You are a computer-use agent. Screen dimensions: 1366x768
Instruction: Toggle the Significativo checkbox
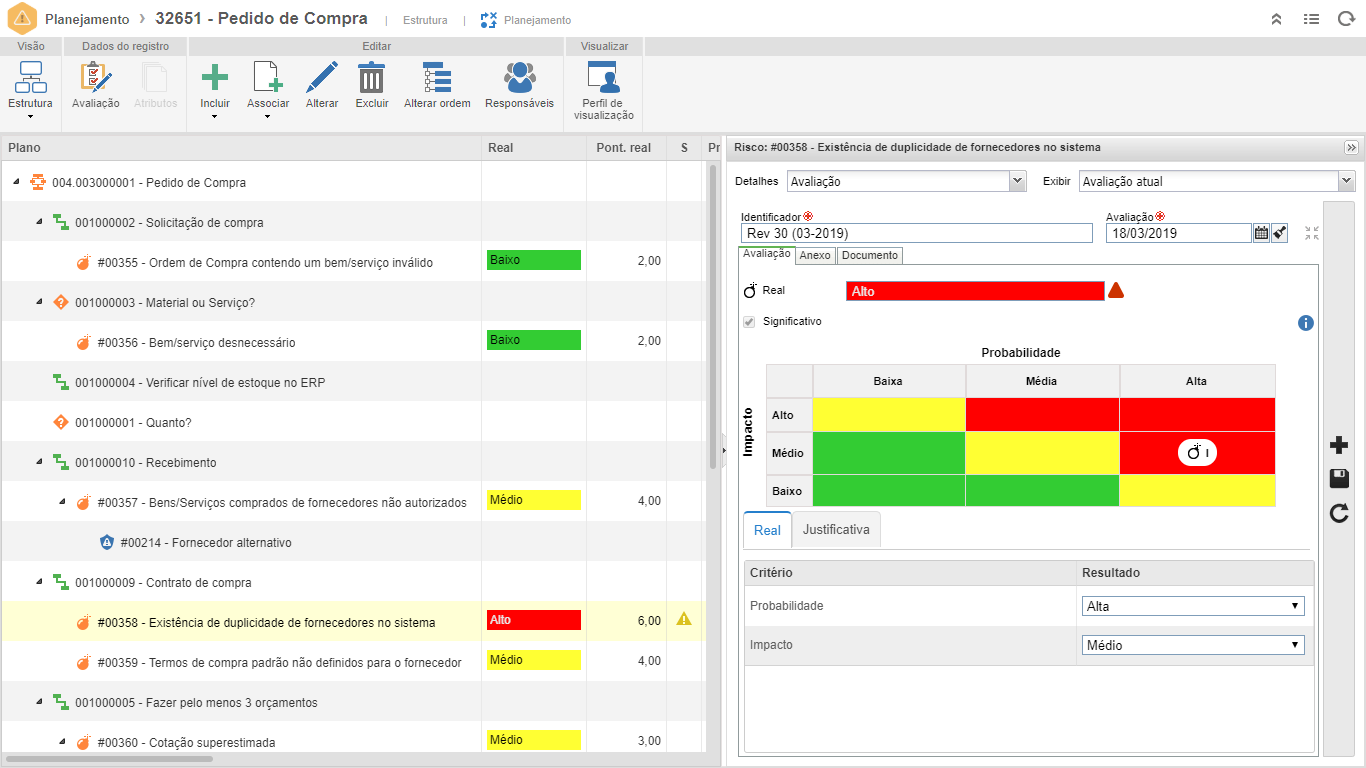(749, 322)
